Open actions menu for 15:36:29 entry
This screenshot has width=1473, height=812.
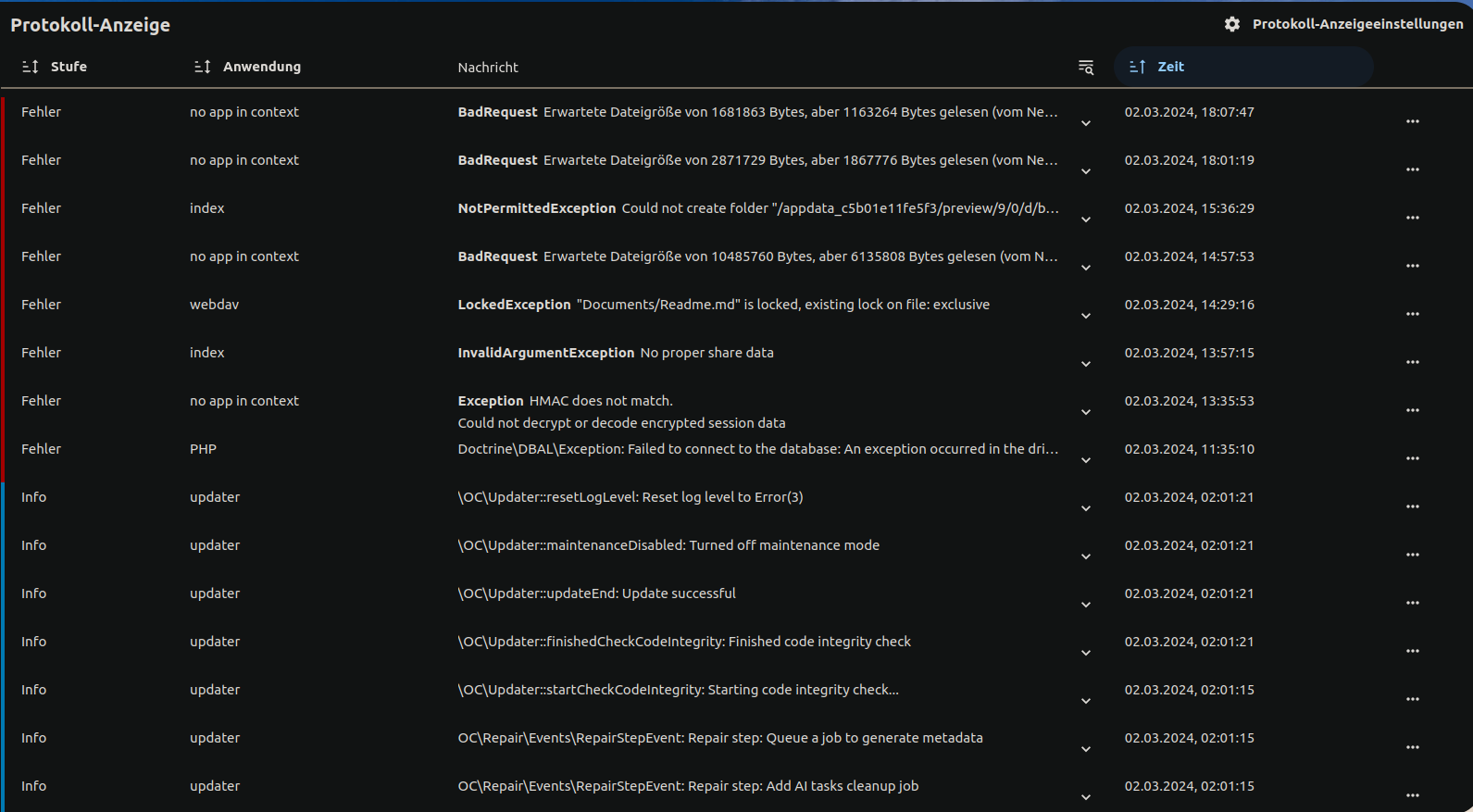[1413, 218]
